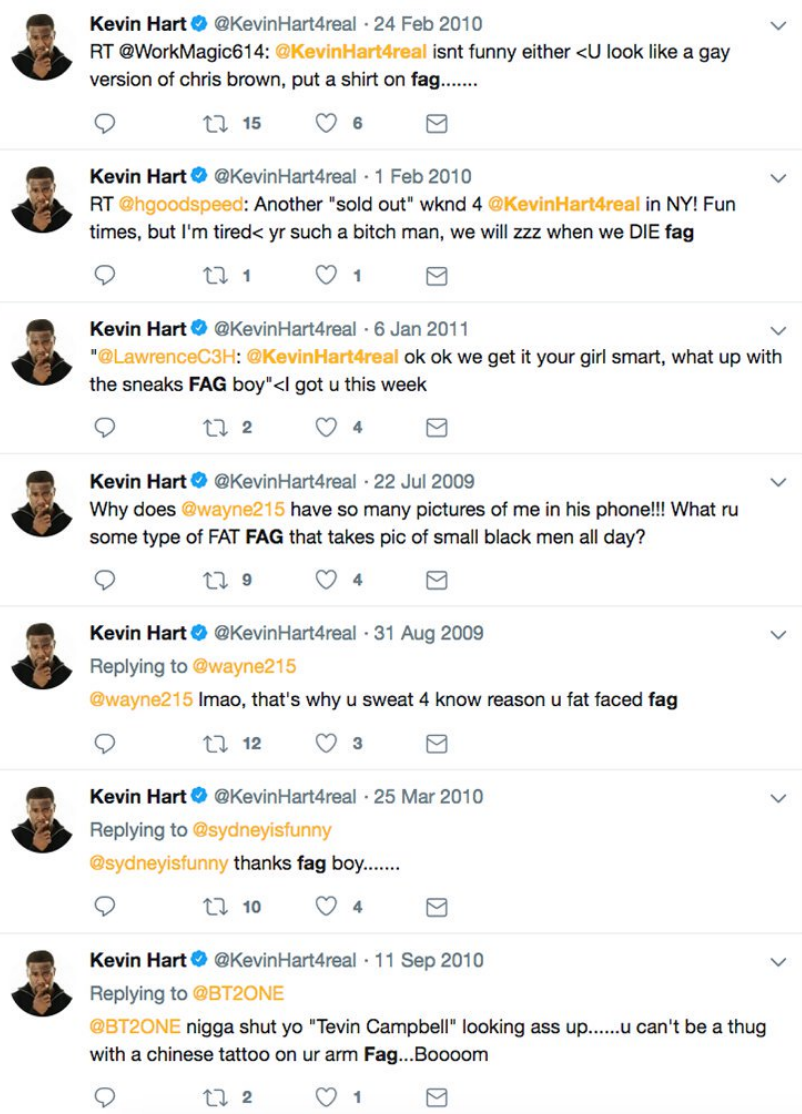Click the 31 Aug 2009 timestamp

tap(428, 633)
